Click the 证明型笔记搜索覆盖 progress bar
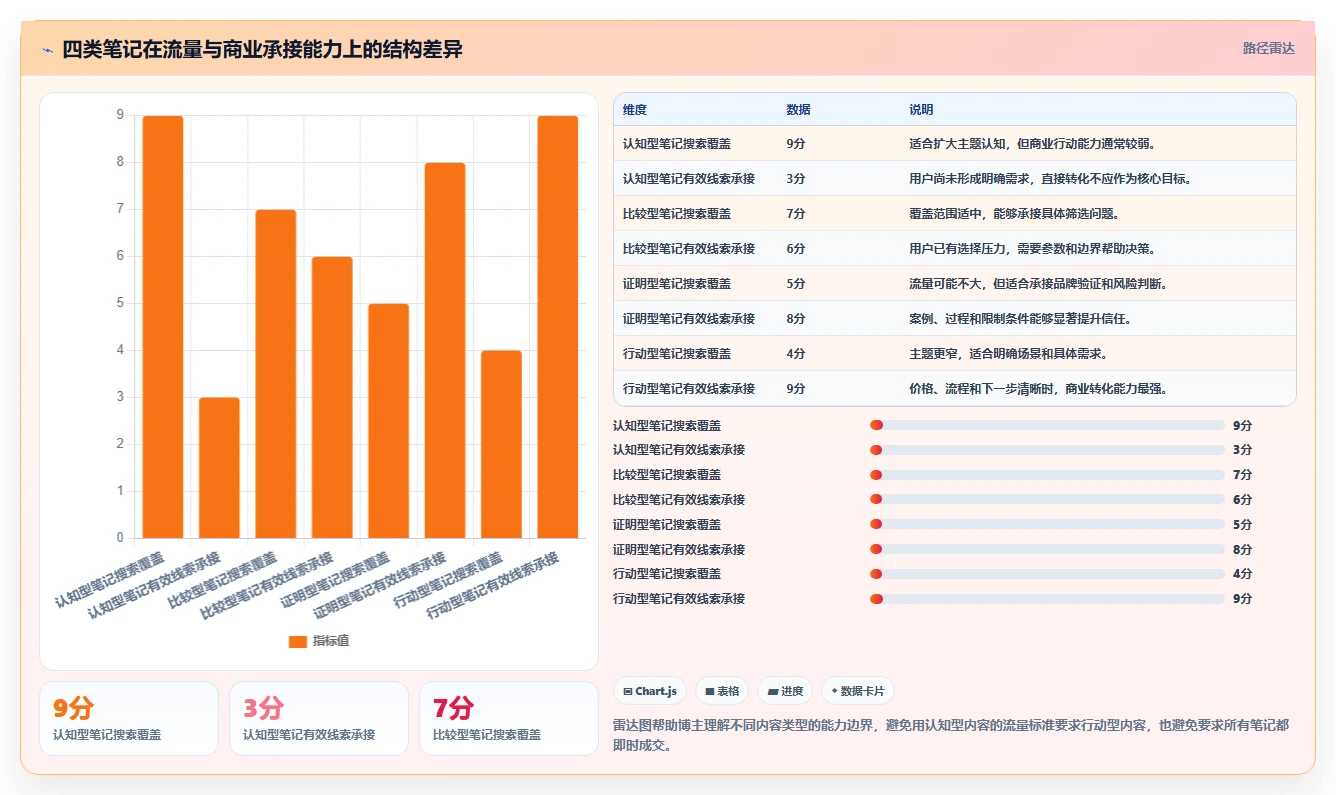This screenshot has width=1336, height=795. pos(1047,524)
